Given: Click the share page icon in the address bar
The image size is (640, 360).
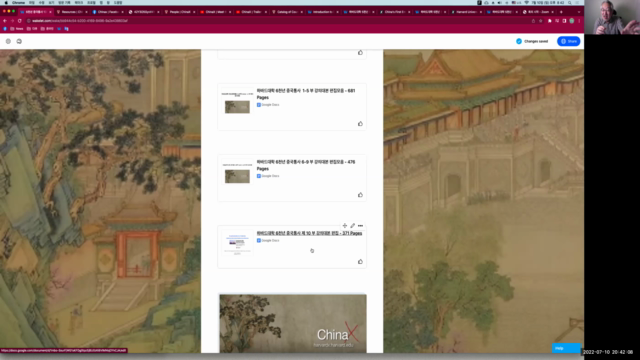Looking at the screenshot, I should click(x=533, y=21).
